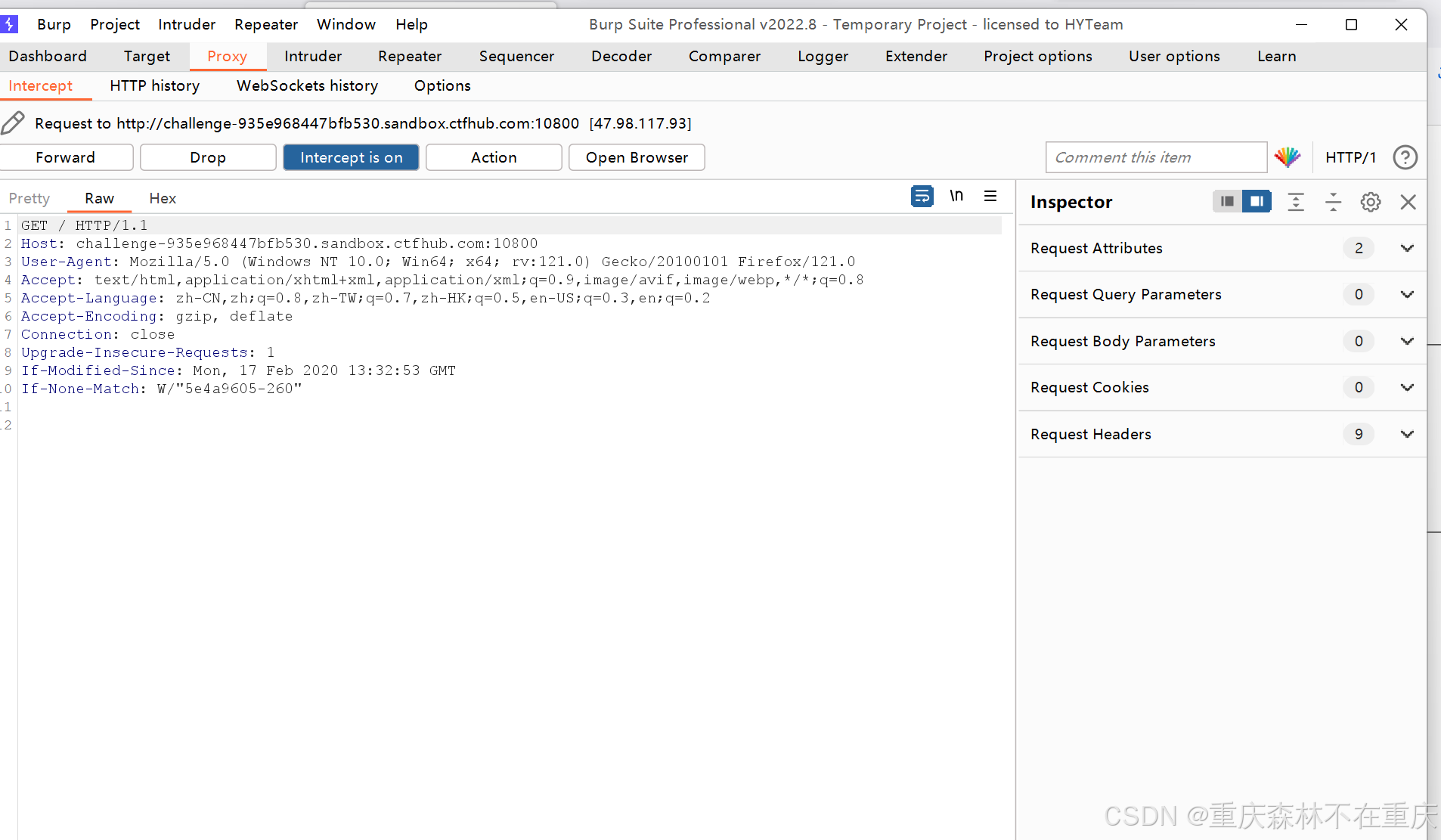Open the Learn tab

(1276, 56)
